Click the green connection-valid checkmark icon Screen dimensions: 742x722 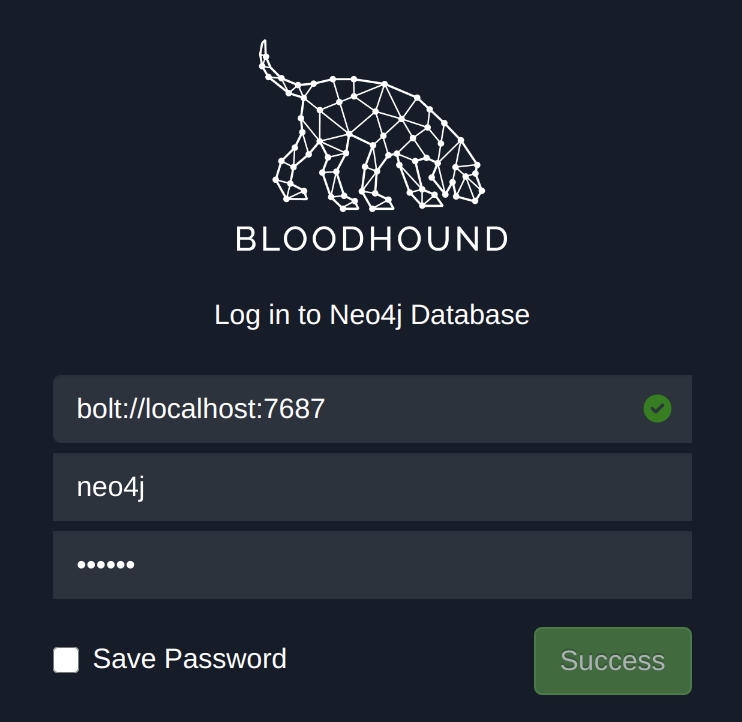[x=657, y=408]
